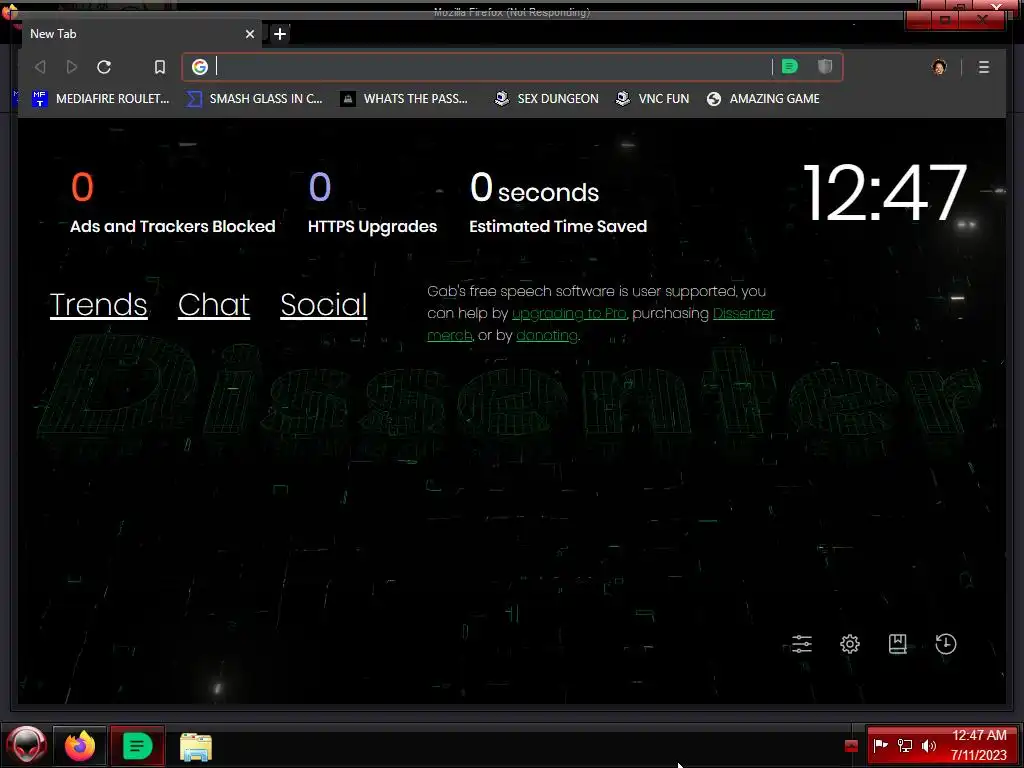The image size is (1024, 768).
Task: Click the taskbar date and time
Action: coord(978,745)
